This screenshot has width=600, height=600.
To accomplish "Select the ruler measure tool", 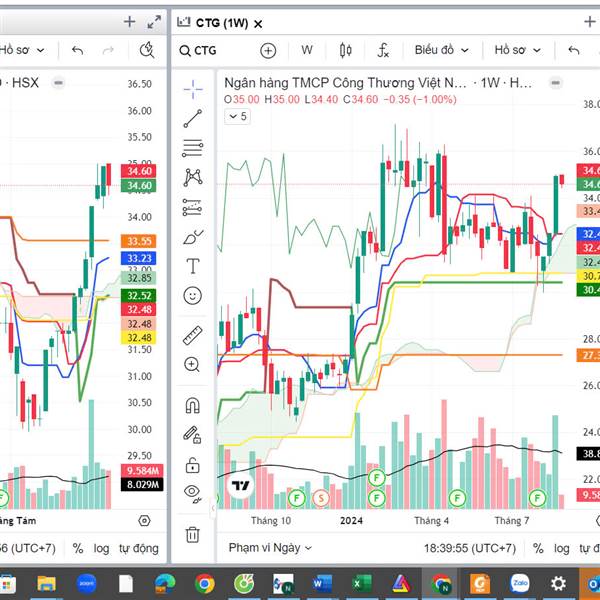I will pos(192,335).
